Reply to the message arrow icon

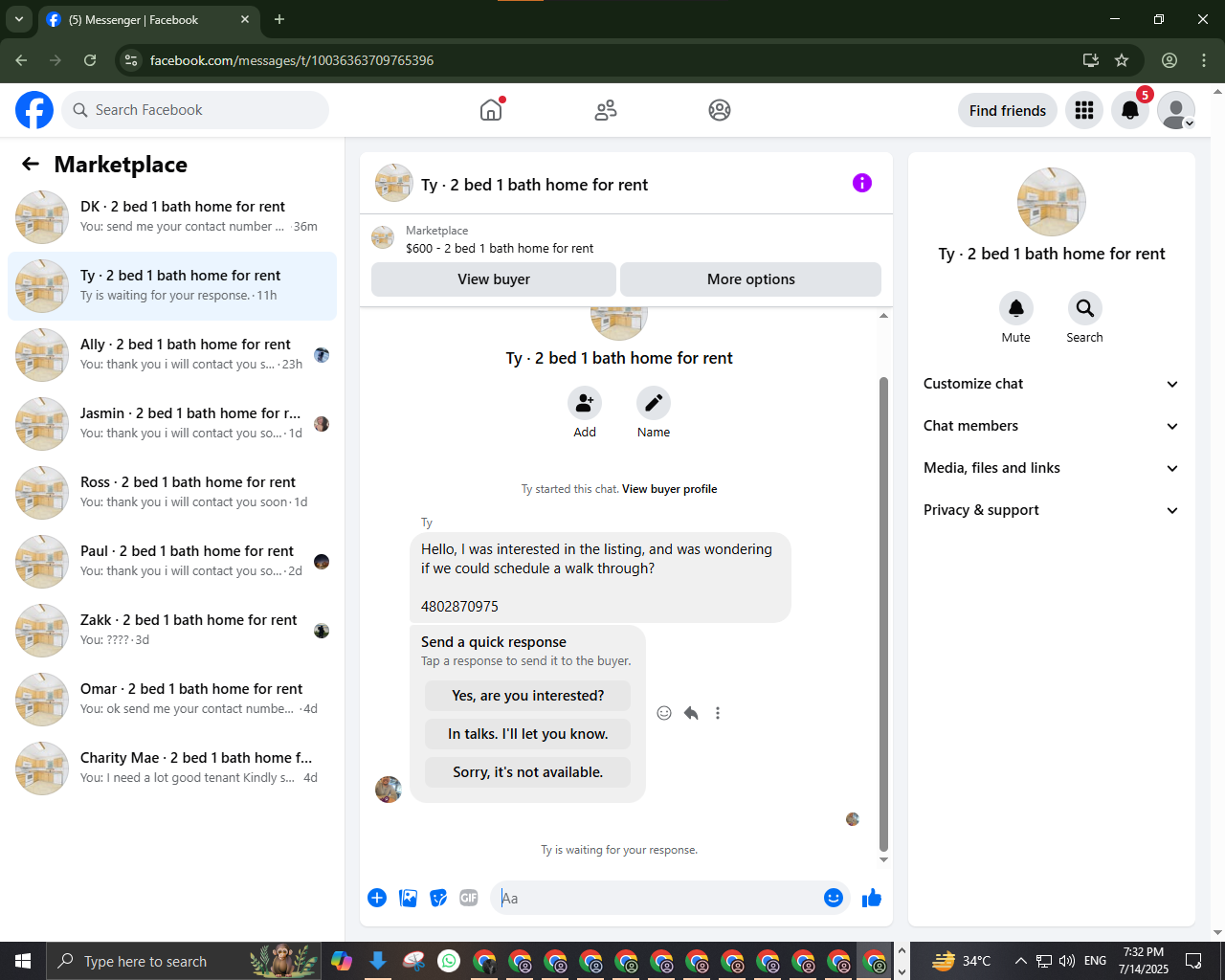[691, 713]
